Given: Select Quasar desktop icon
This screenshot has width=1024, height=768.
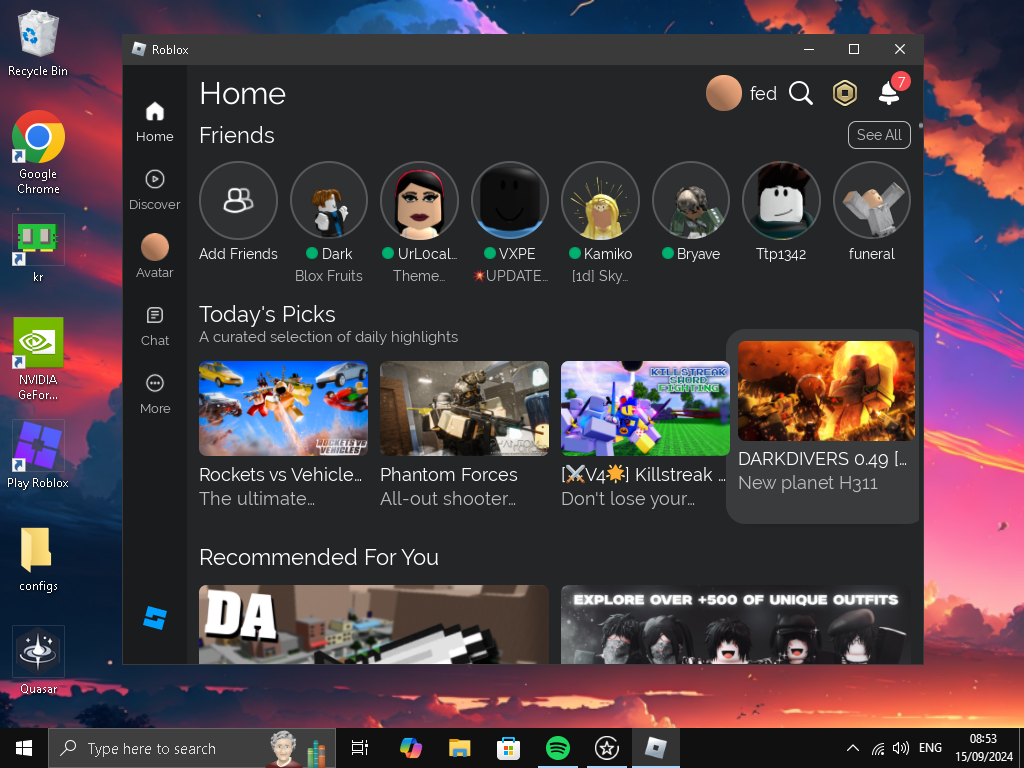Looking at the screenshot, I should [38, 660].
